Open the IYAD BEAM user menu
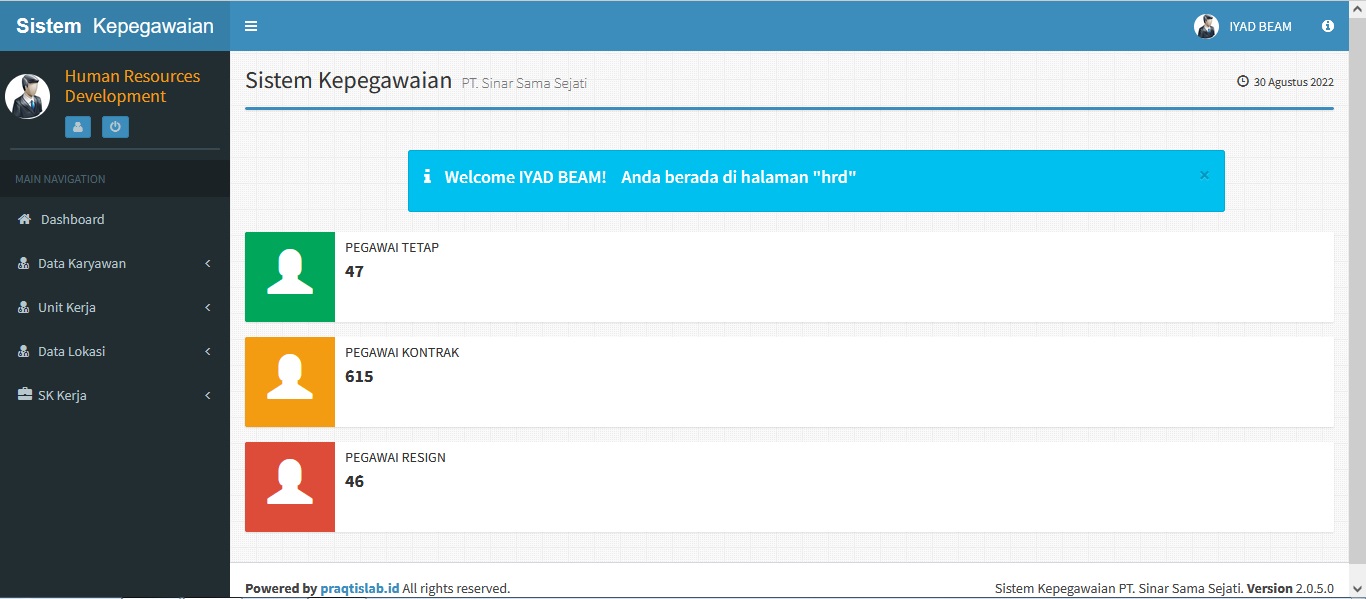 click(1243, 26)
